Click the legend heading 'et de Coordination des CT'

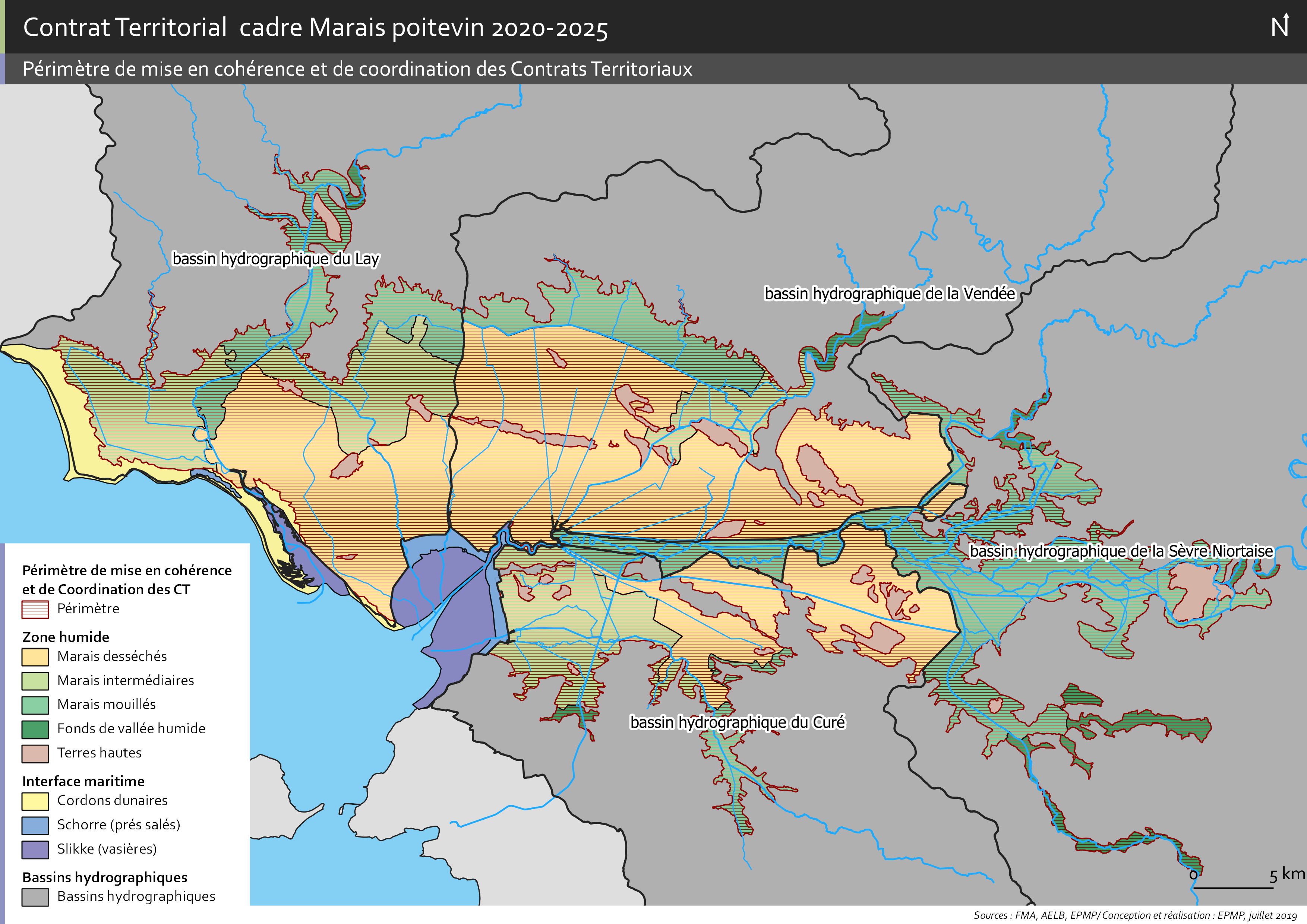click(x=106, y=589)
